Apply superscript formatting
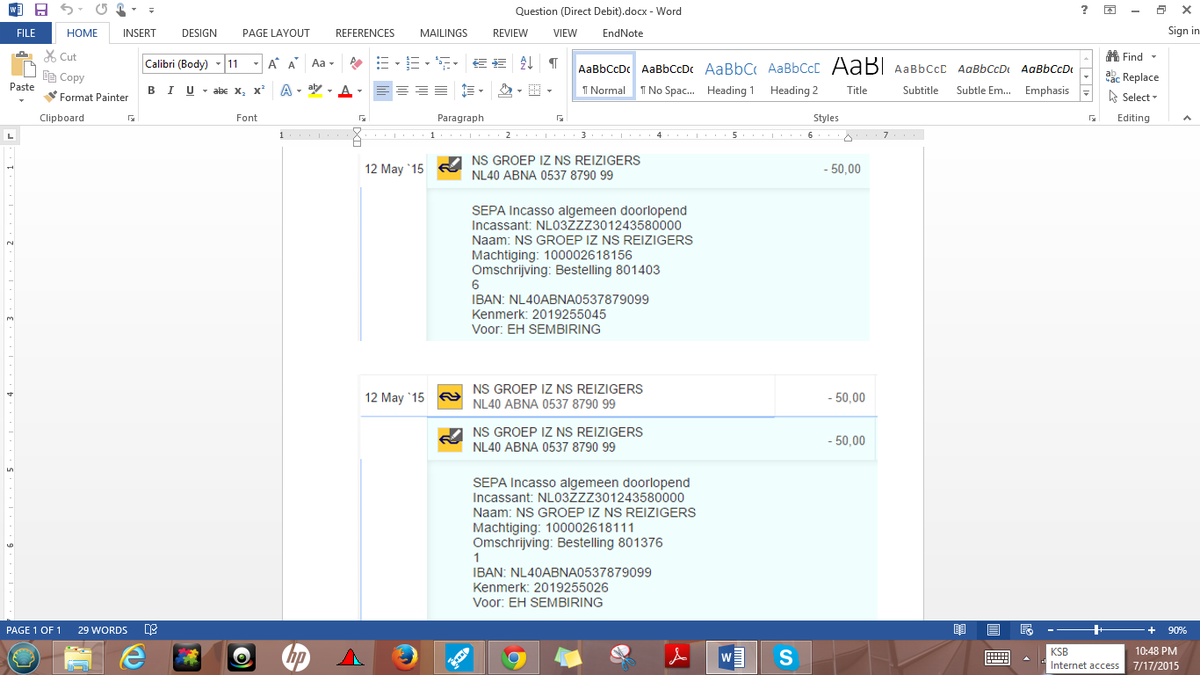The height and width of the screenshot is (675, 1200). coord(259,90)
